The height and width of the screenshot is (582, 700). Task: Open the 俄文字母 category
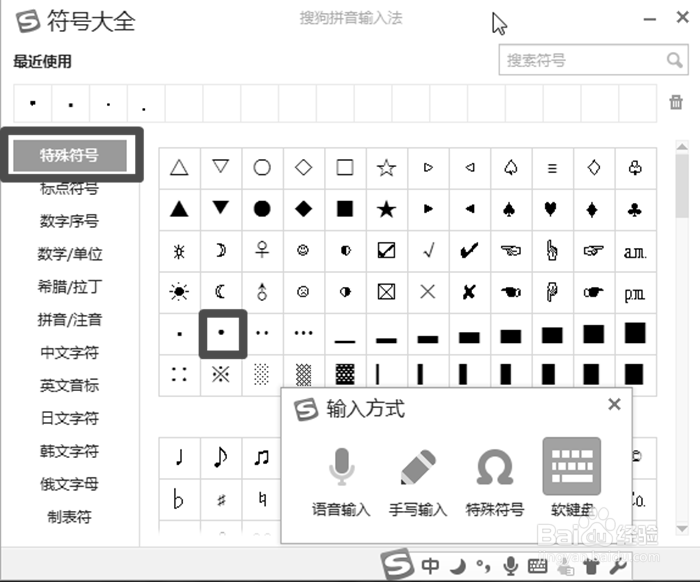tap(70, 484)
